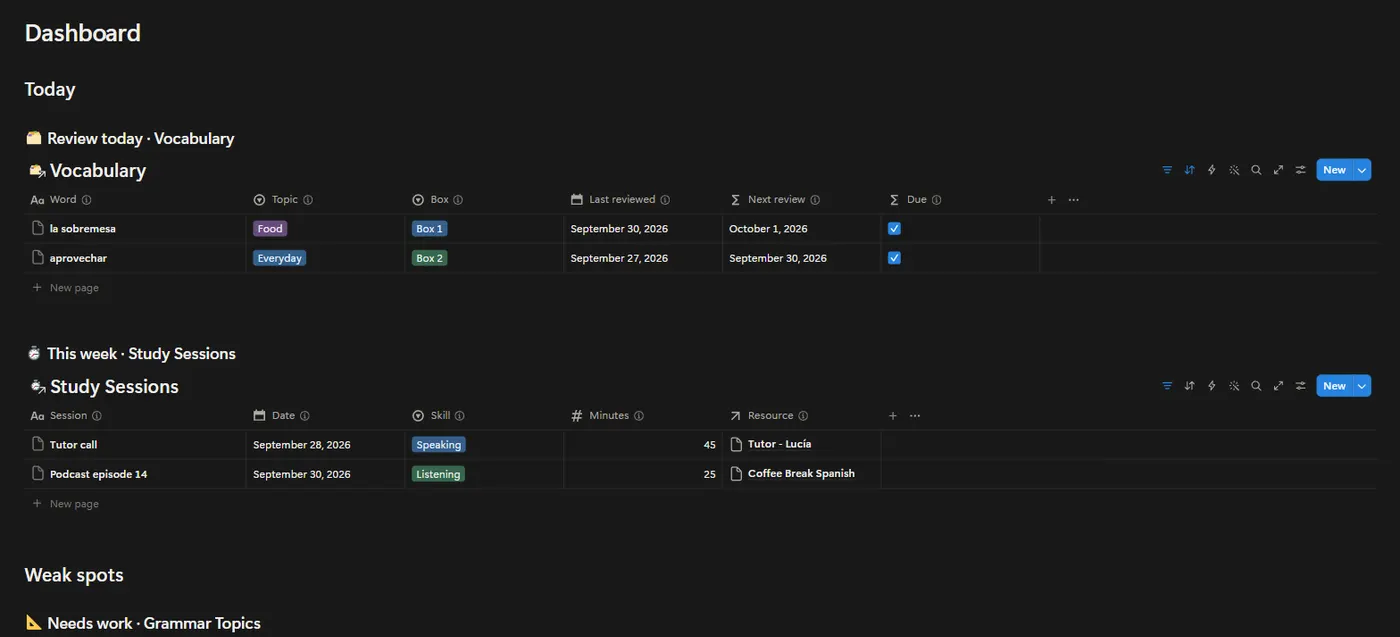Toggle Due checkbox for aprovechar
The width and height of the screenshot is (1400, 637).
895,258
